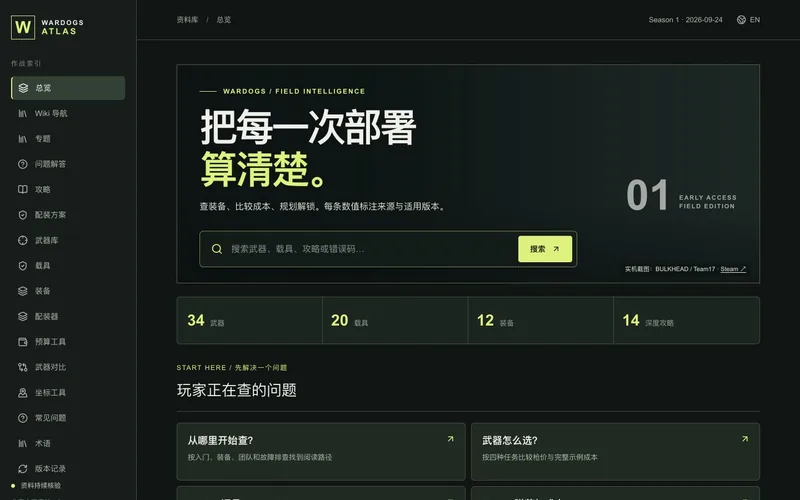Open 常见问题 FAQ in sidebar
The image size is (800, 500).
[68, 418]
